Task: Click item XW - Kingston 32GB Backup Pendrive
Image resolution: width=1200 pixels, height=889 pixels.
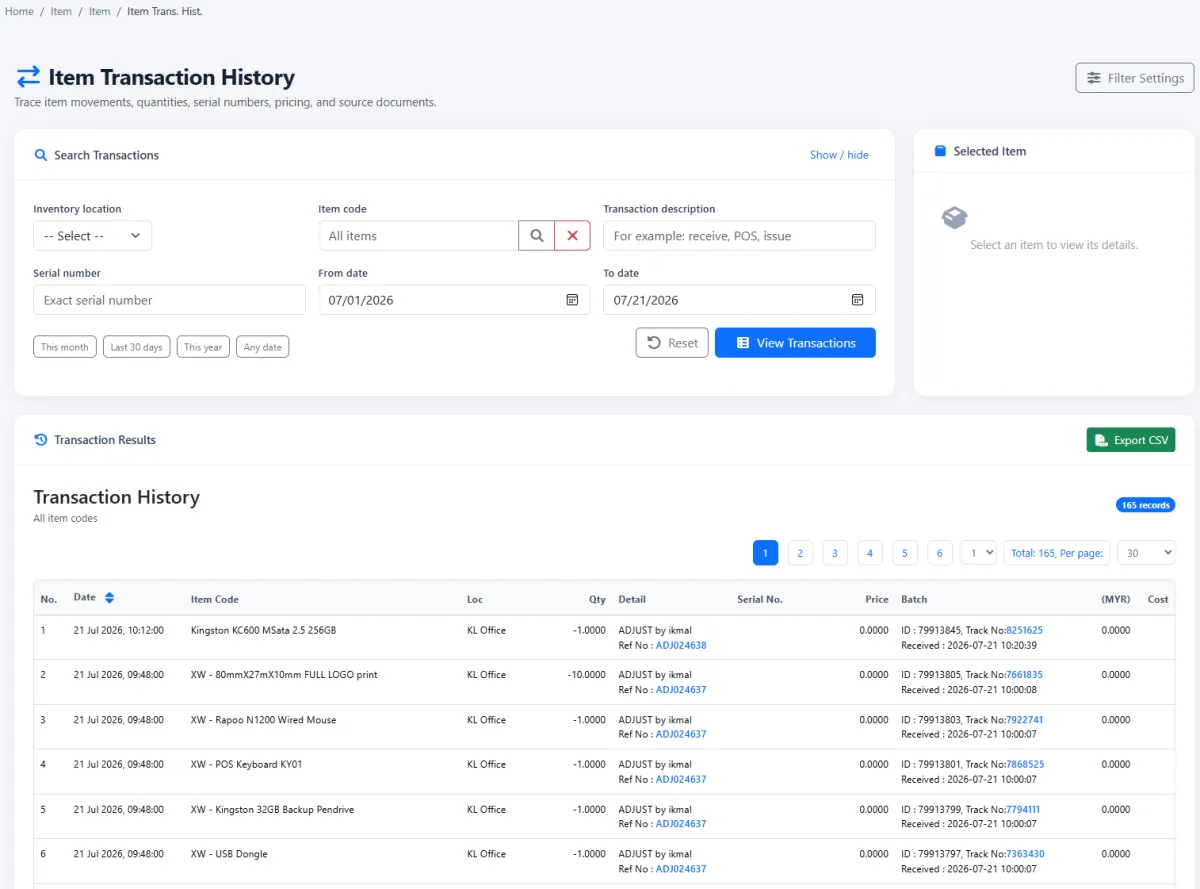Action: coord(272,809)
